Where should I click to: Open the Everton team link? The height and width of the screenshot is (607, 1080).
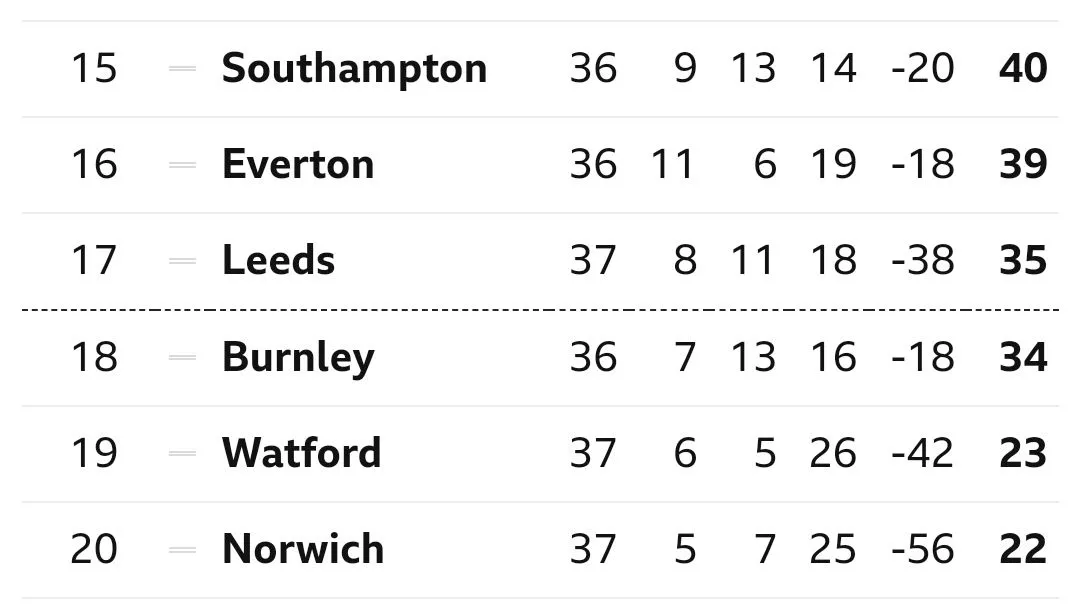coord(298,165)
